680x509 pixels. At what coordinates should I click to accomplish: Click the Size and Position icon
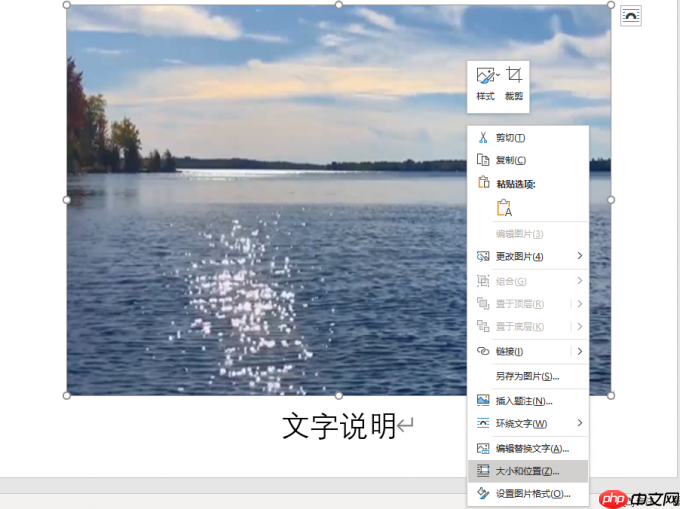pyautogui.click(x=483, y=471)
